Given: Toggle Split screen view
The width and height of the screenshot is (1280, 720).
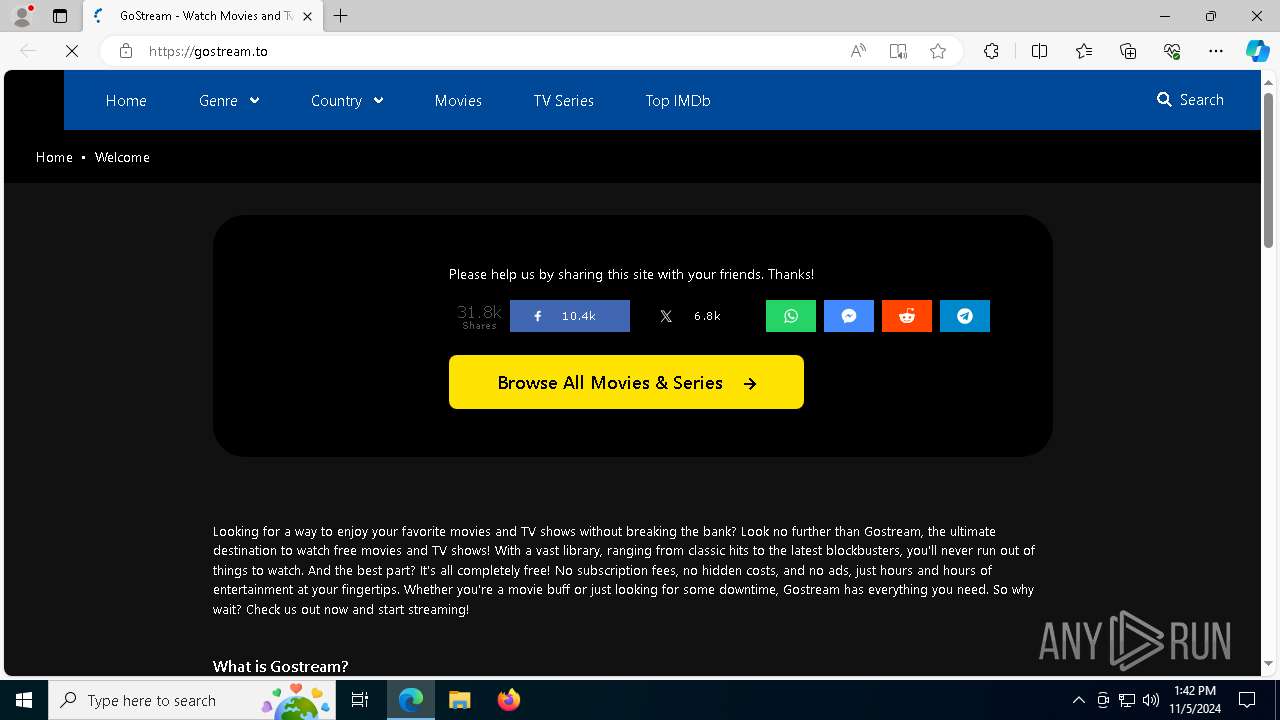Looking at the screenshot, I should [x=1039, y=51].
